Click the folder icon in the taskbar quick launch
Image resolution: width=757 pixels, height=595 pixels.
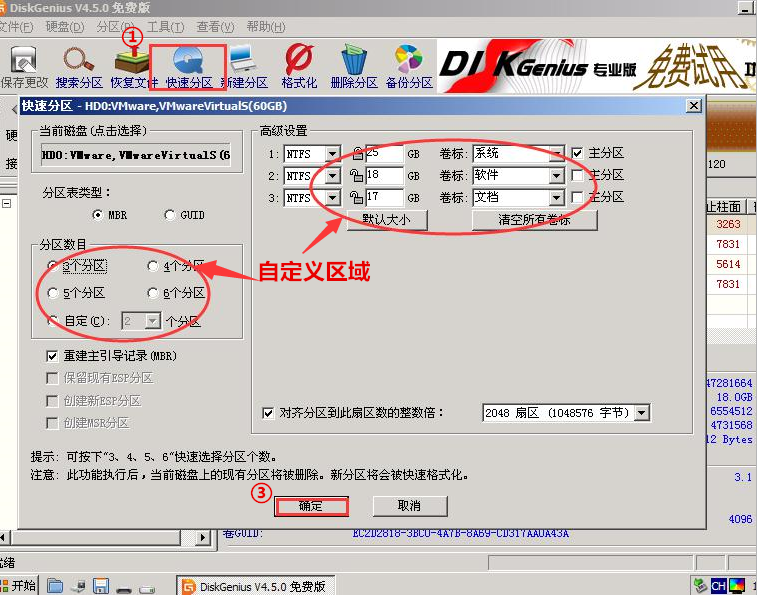click(x=55, y=586)
